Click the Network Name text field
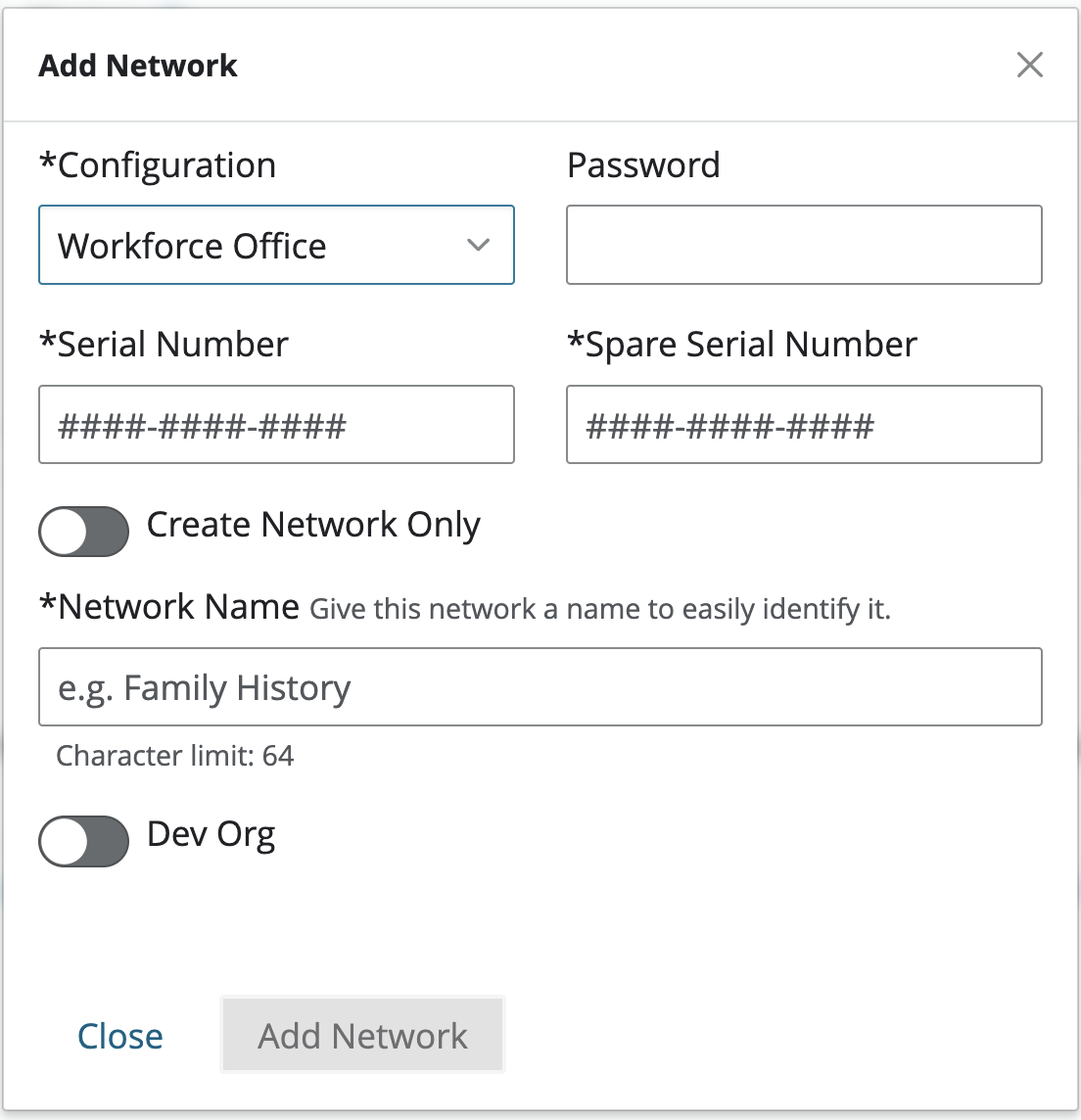 [540, 687]
